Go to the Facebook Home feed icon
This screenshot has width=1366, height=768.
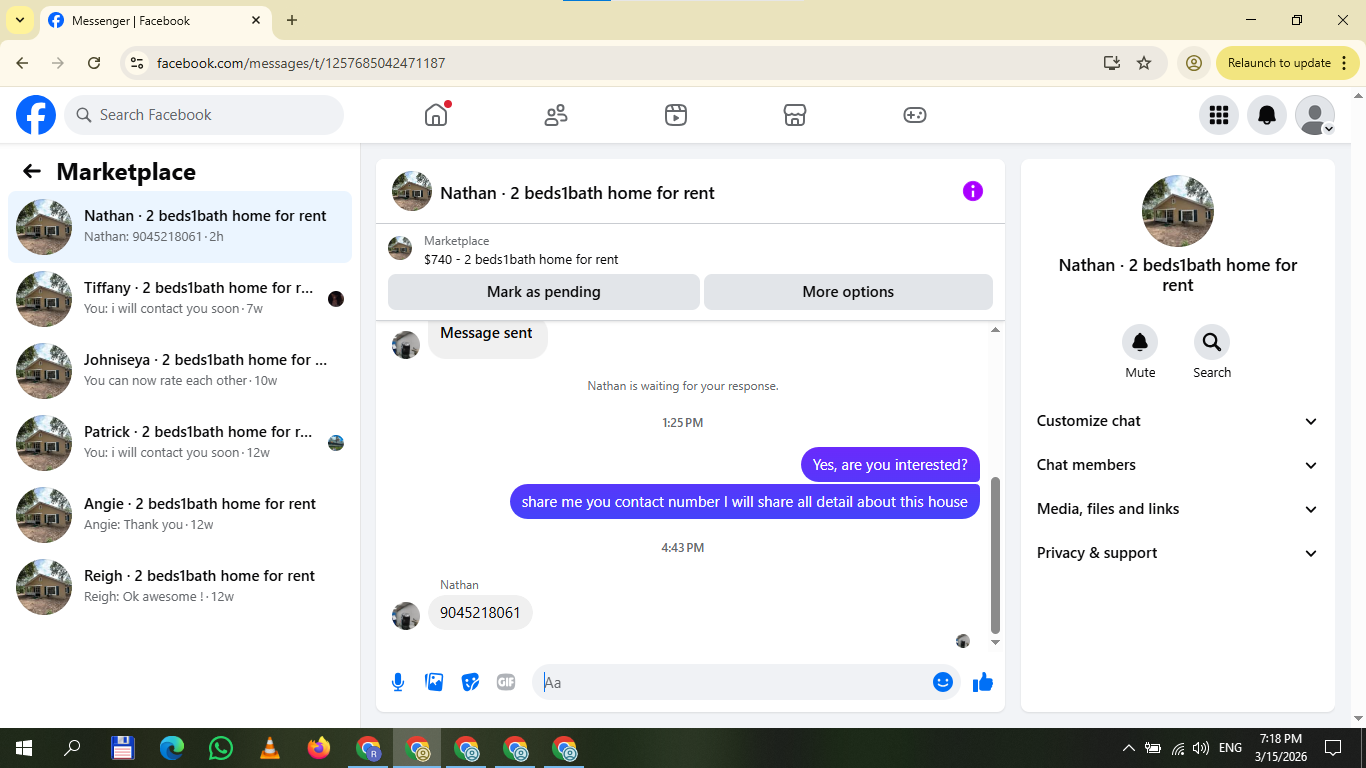click(x=436, y=115)
